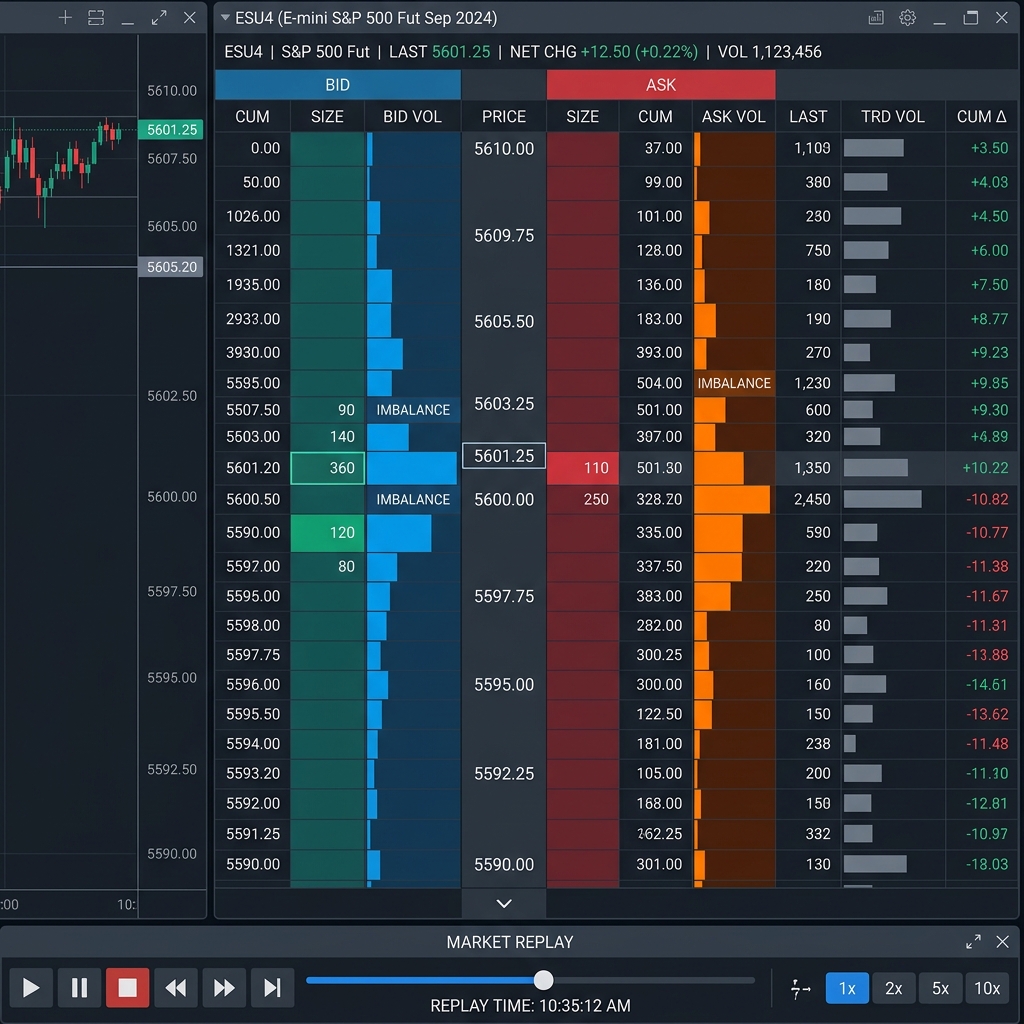Click the ASK VOL column header
This screenshot has width=1024, height=1024.
(733, 116)
